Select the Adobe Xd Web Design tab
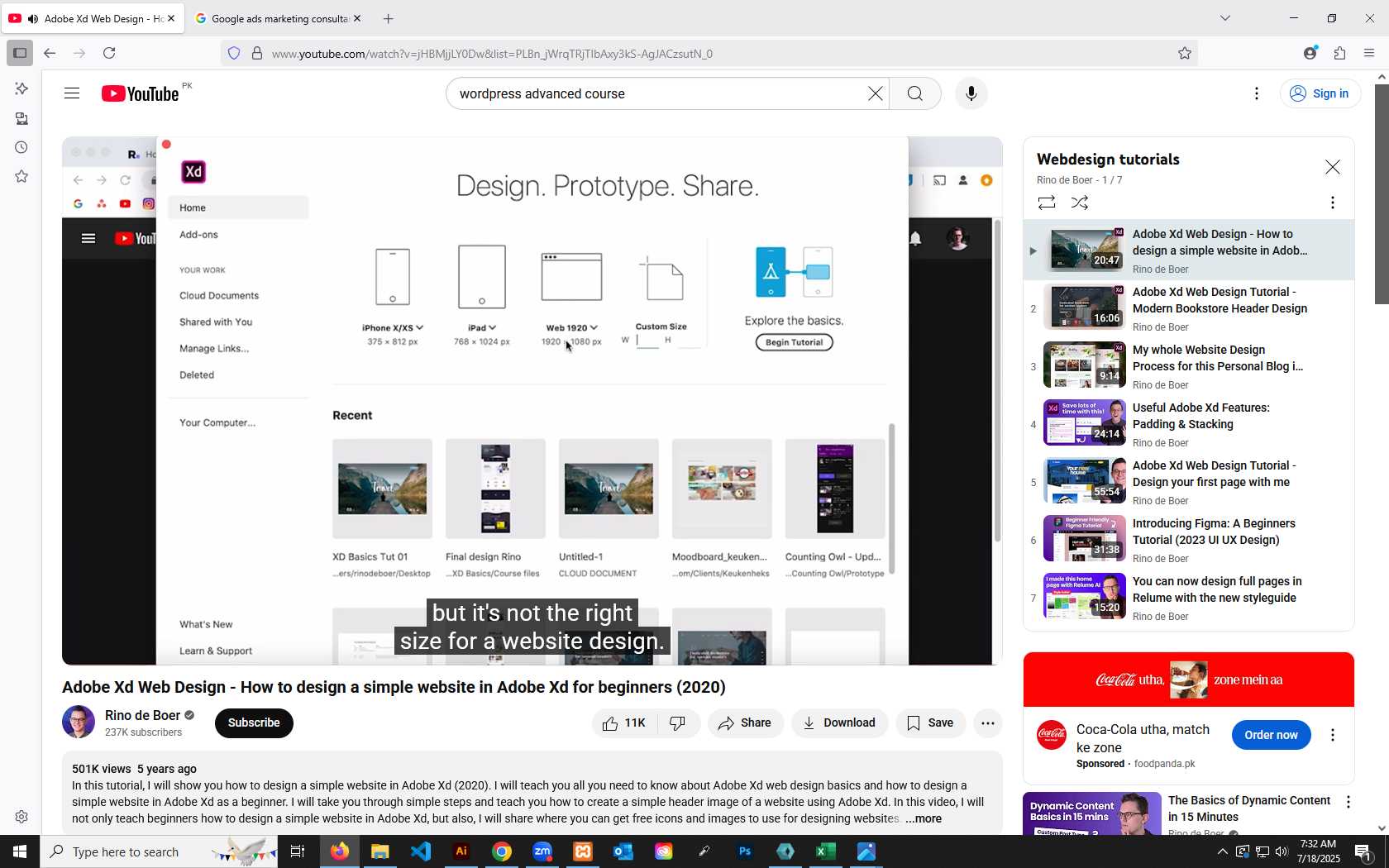1389x868 pixels. pos(93,18)
